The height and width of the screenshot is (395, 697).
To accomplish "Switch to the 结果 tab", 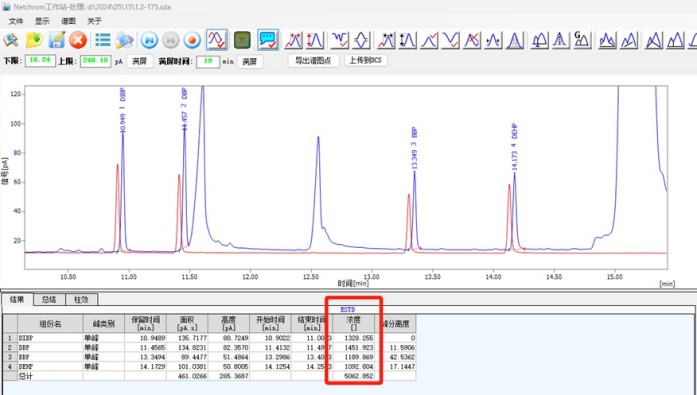I will [x=17, y=299].
